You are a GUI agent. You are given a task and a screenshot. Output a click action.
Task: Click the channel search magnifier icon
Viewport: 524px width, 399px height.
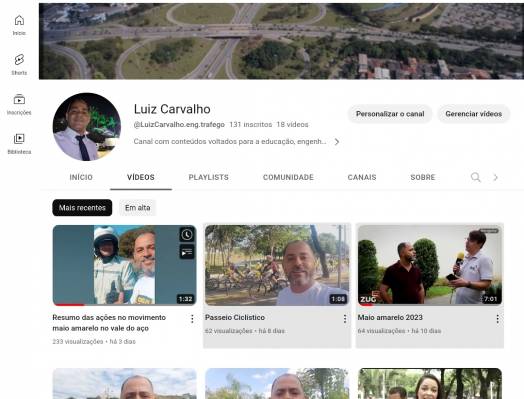pos(476,177)
